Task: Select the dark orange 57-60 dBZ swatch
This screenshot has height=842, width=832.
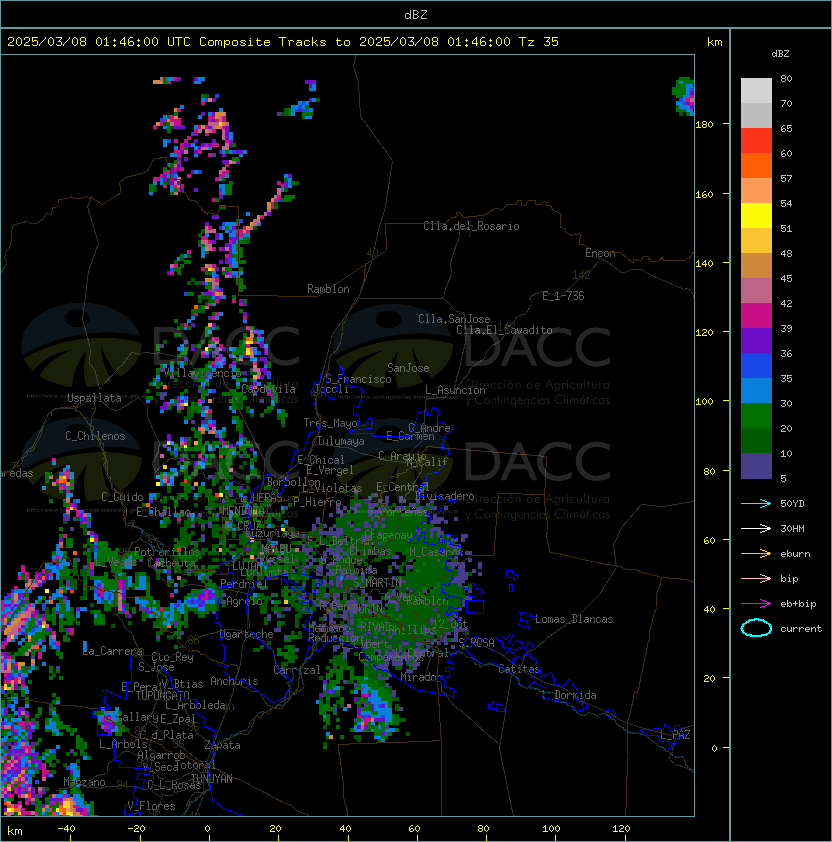Action: [756, 165]
